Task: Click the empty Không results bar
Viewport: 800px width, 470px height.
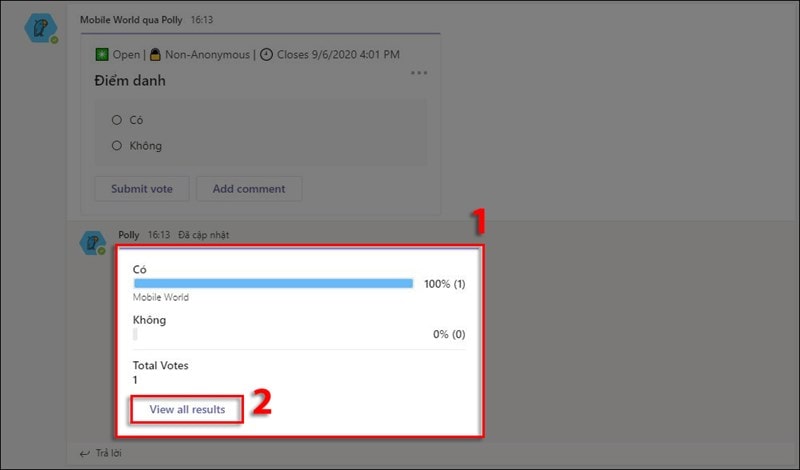Action: pos(136,334)
